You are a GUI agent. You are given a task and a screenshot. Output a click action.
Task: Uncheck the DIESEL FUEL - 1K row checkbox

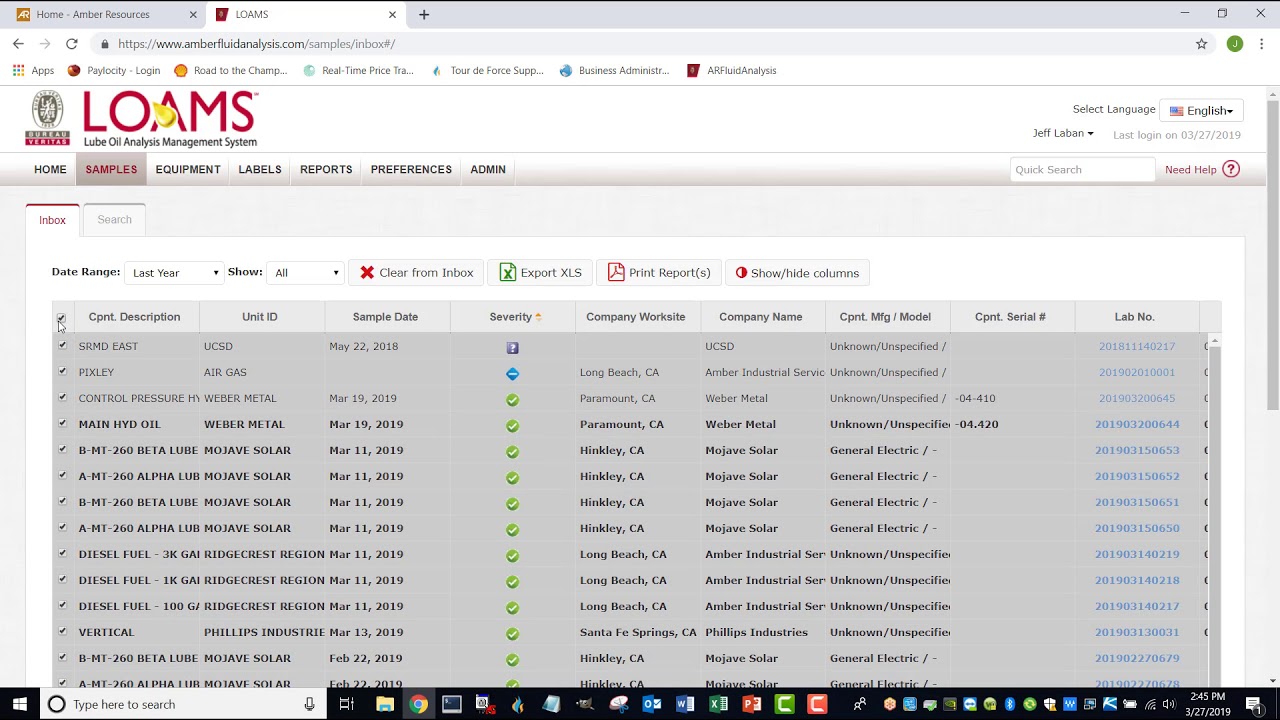pos(62,579)
